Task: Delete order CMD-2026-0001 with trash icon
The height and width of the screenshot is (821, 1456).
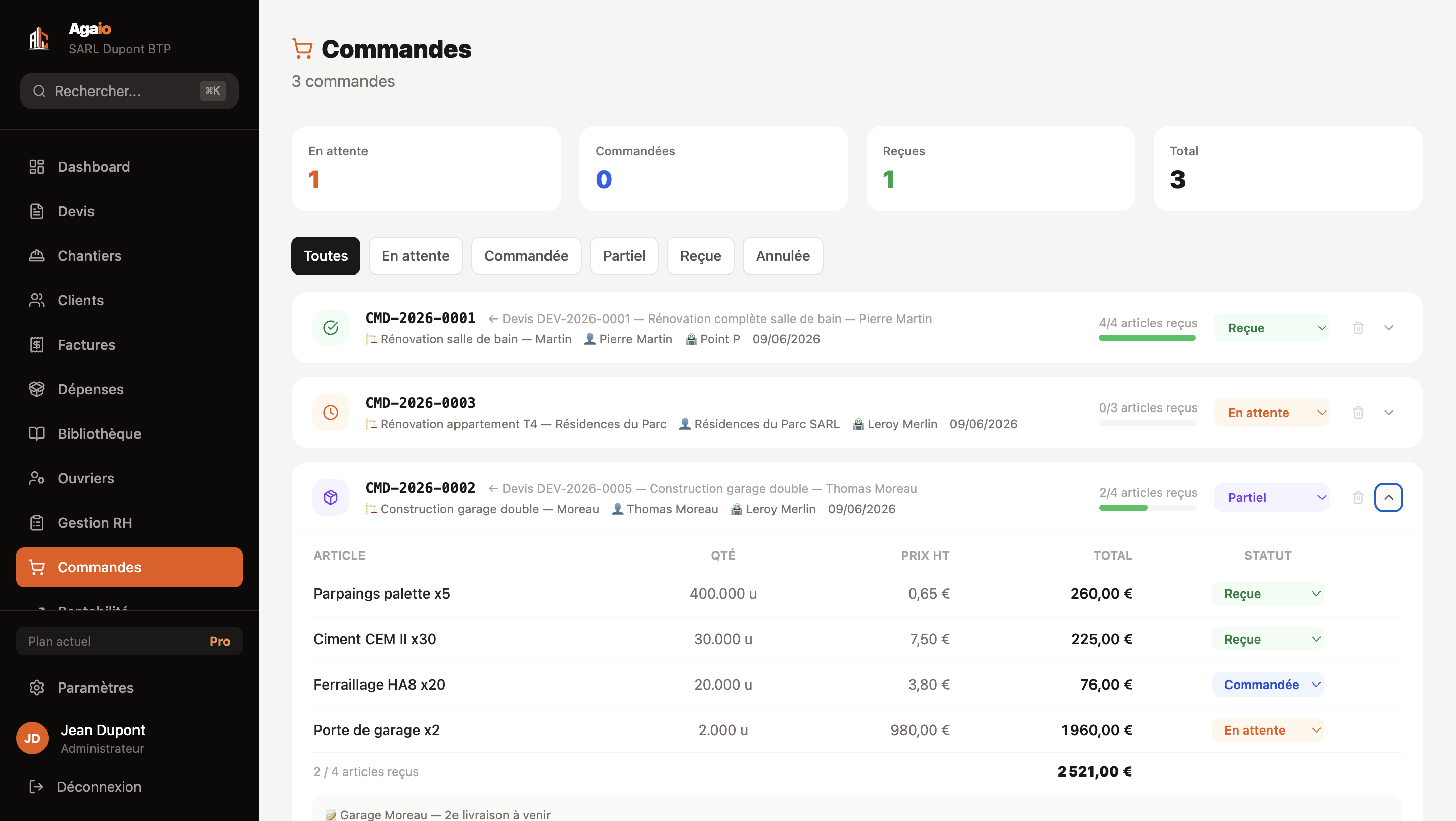Action: pos(1358,328)
